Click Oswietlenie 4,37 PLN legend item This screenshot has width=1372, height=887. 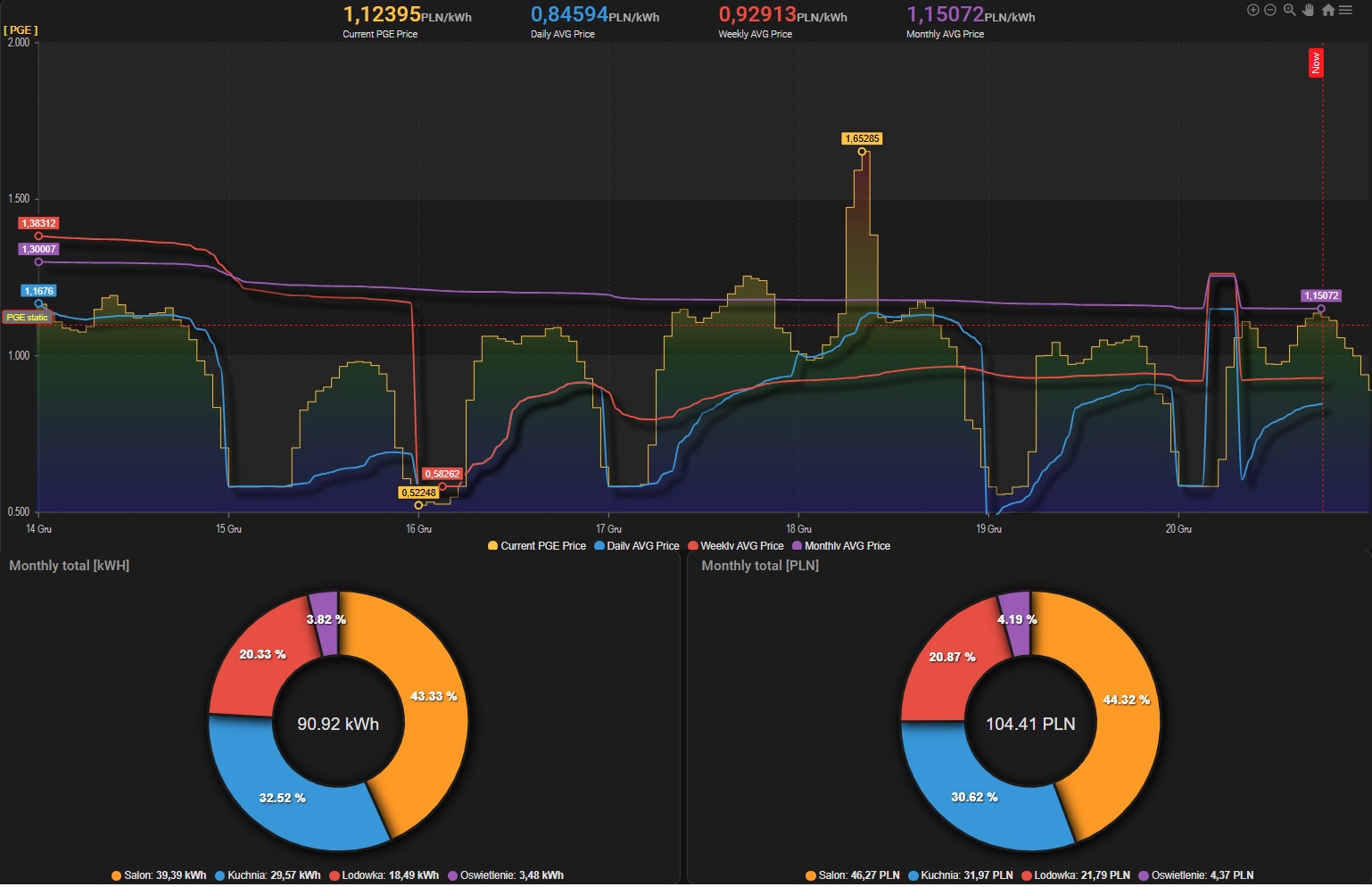[1196, 875]
